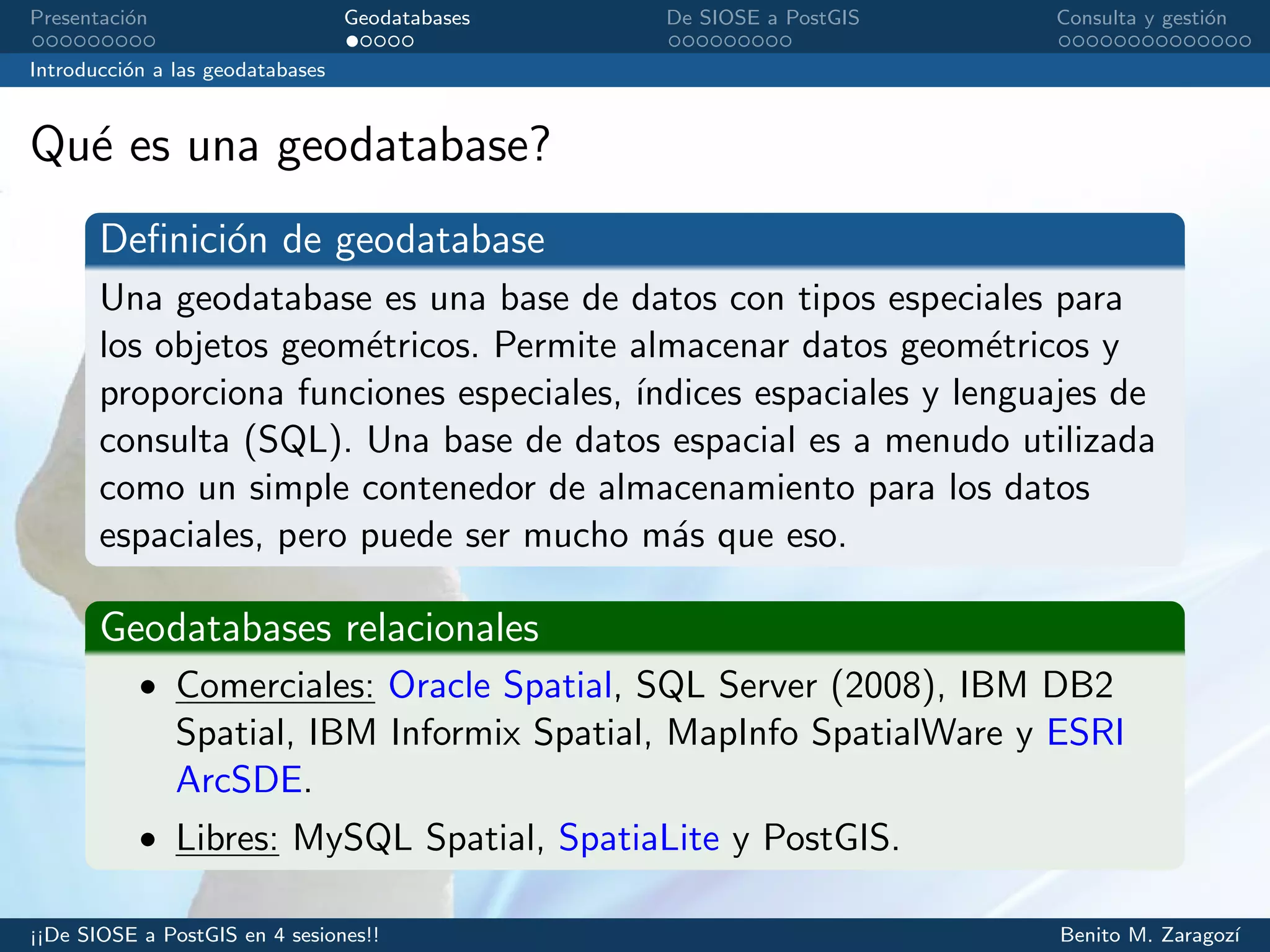Click footer title ¡¡De SIOSE a PostGIS en 4 sesiones!!
This screenshot has height=952, width=1270.
pos(205,935)
